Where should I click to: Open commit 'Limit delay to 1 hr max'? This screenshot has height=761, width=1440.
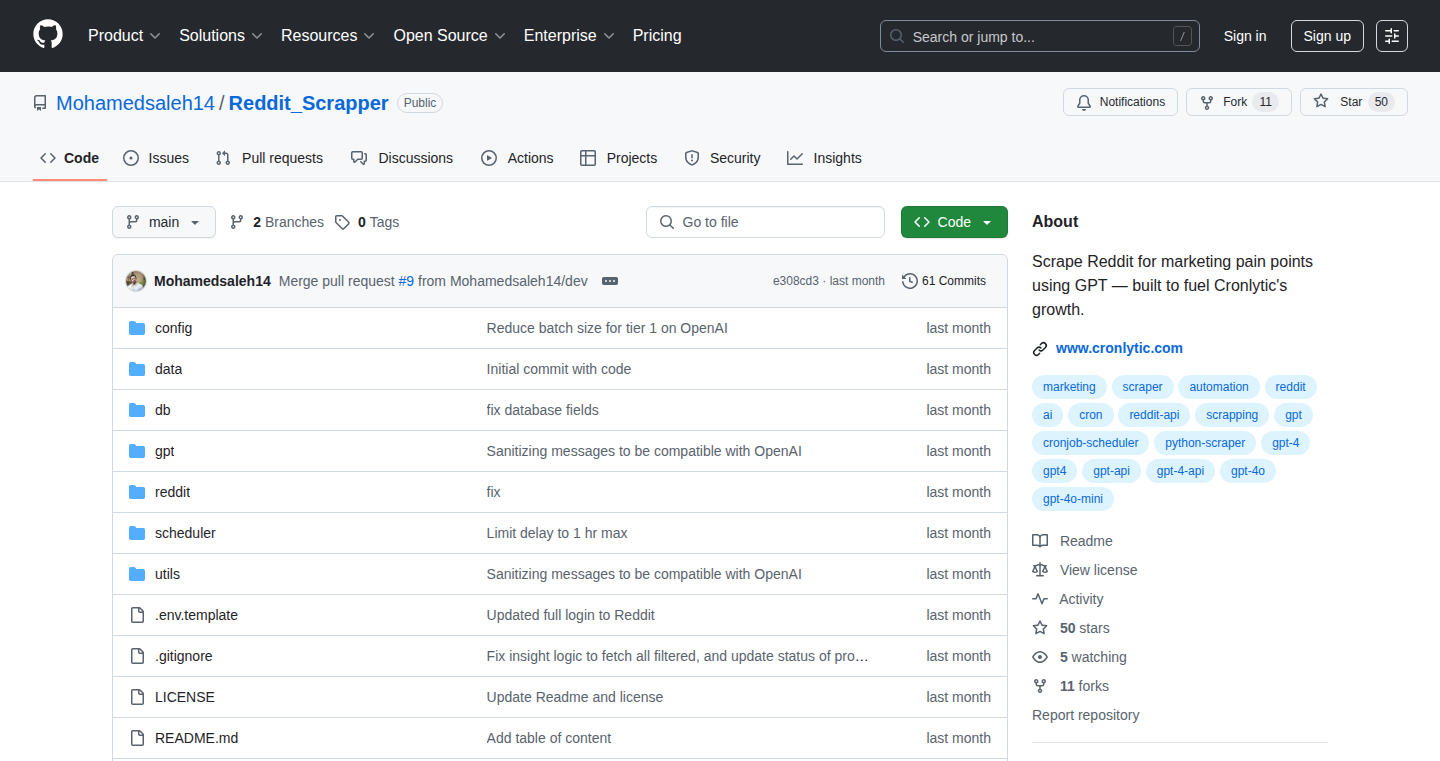pyautogui.click(x=557, y=533)
